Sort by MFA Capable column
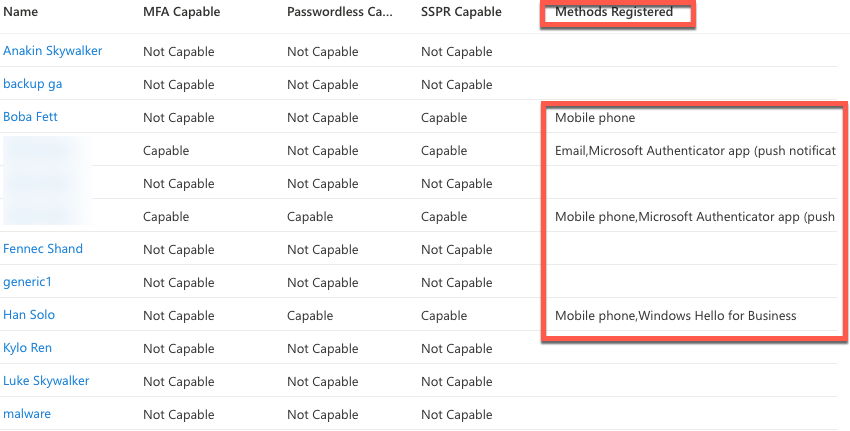850x431 pixels. (182, 12)
